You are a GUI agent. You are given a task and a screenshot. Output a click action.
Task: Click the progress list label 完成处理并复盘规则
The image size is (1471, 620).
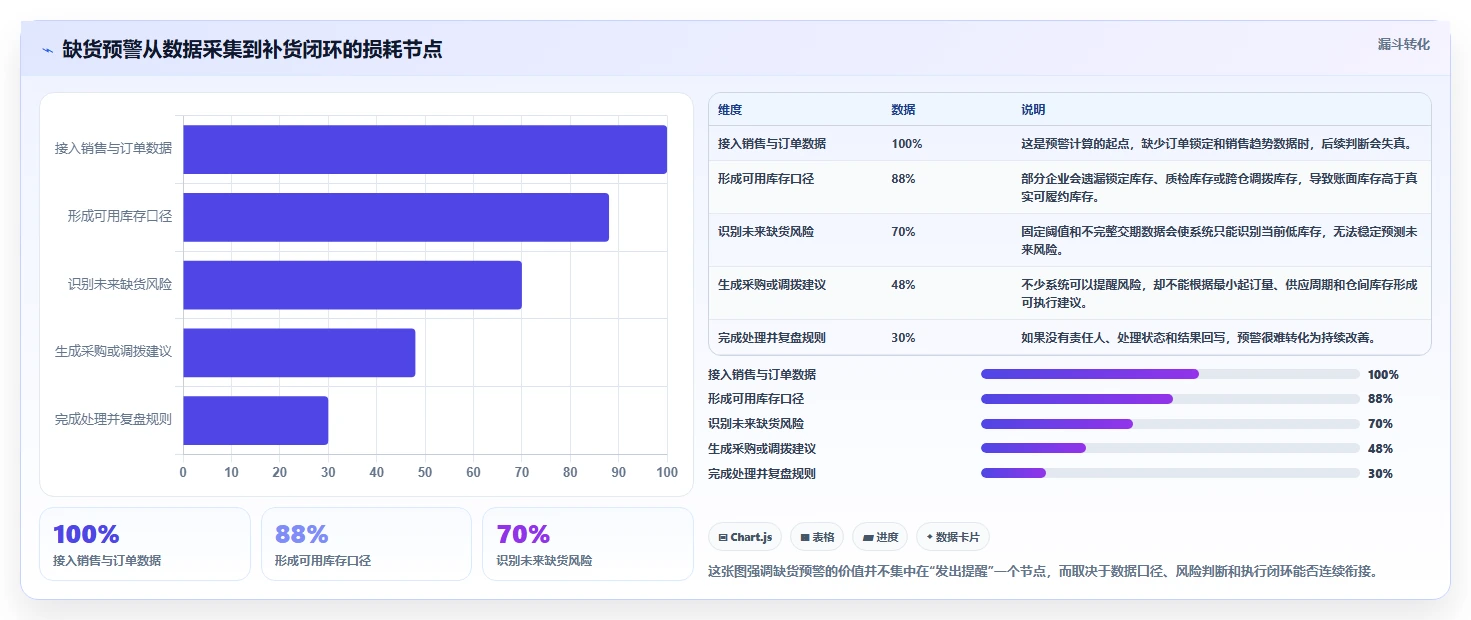[x=762, y=474]
